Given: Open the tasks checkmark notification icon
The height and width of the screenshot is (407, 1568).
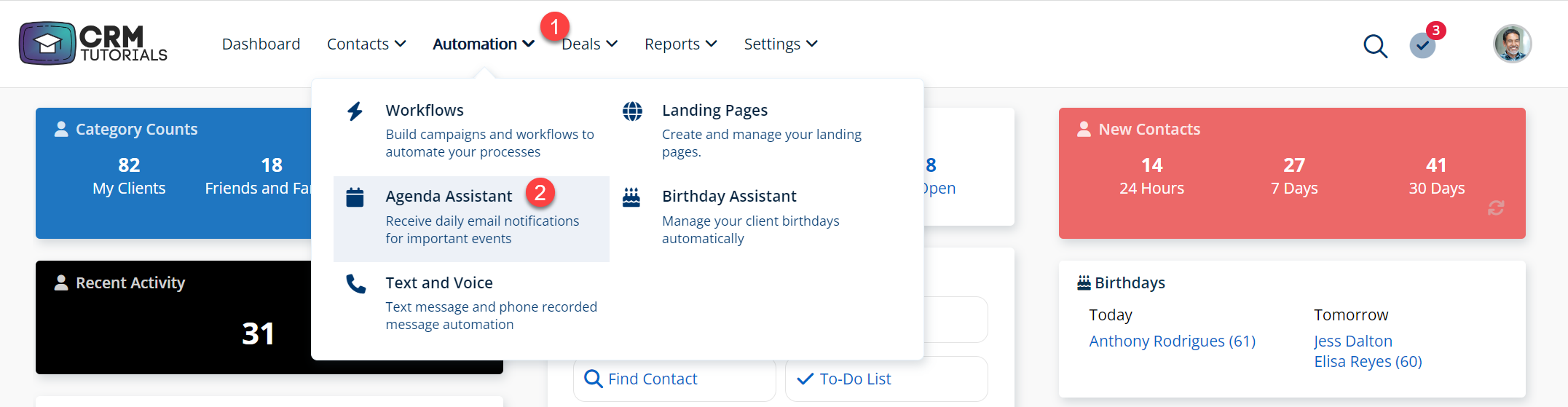Looking at the screenshot, I should 1422,46.
